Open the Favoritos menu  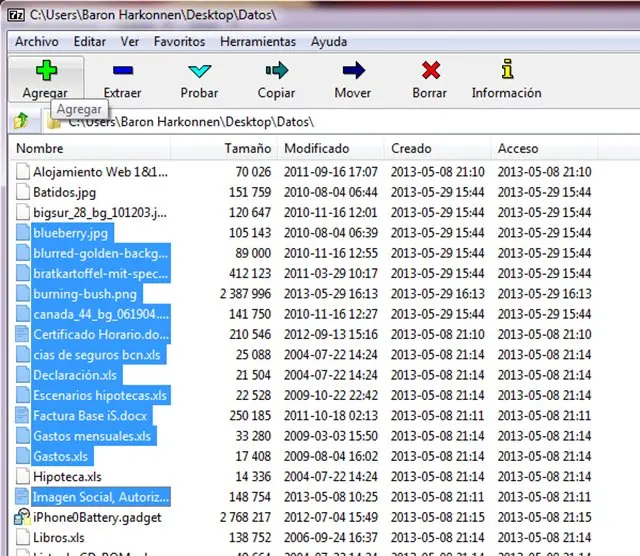coord(179,42)
